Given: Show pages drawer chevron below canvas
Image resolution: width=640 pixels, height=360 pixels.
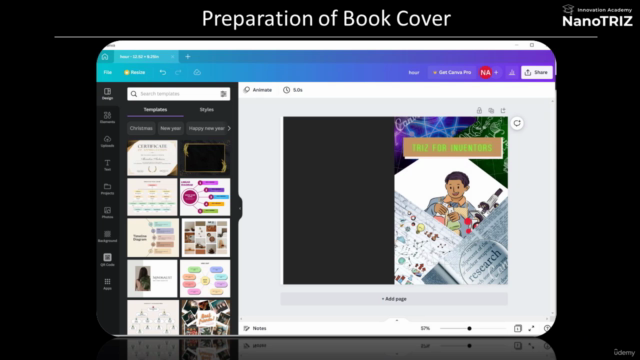Looking at the screenshot, I should (x=396, y=320).
